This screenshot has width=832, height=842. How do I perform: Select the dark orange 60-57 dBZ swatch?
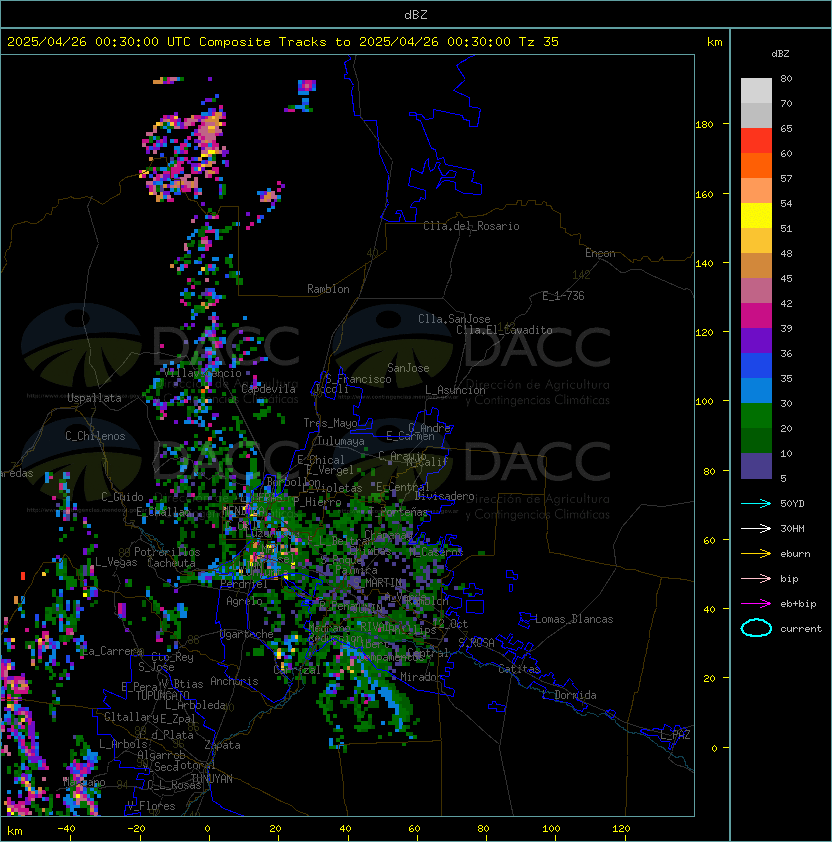coord(756,165)
